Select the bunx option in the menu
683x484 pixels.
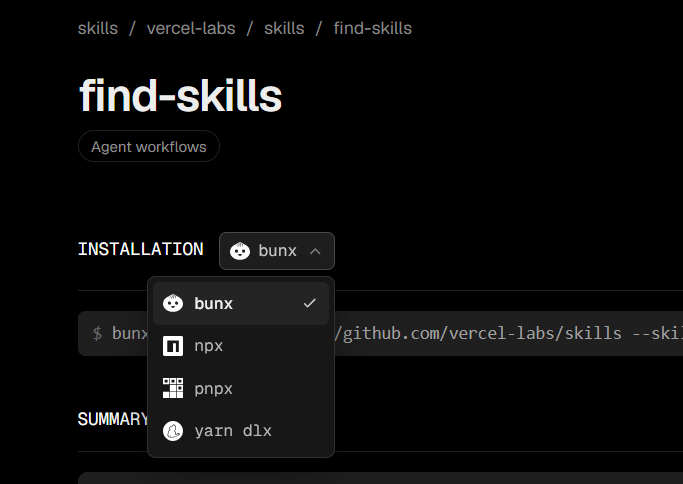point(241,303)
